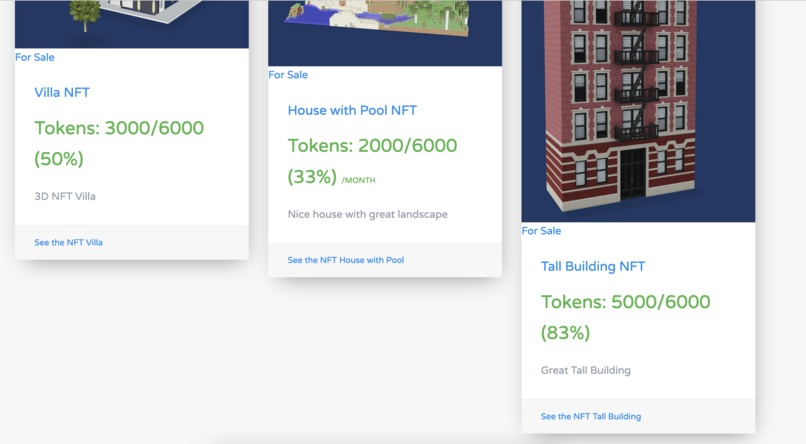Click For Sale label on House with Pool card
The image size is (806, 444).
tap(288, 75)
